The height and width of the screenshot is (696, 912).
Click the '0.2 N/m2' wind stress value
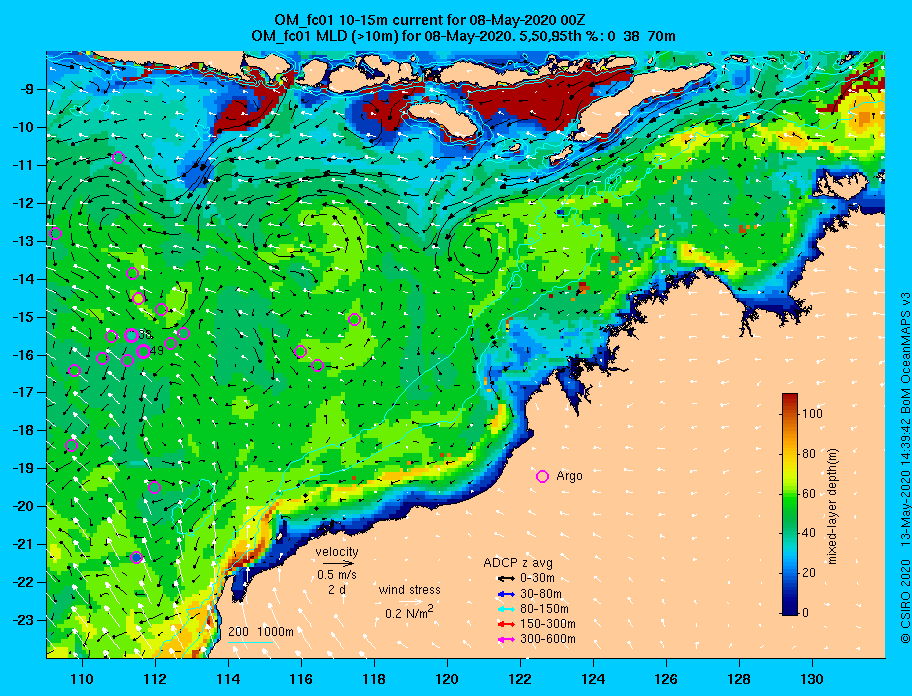click(x=409, y=613)
